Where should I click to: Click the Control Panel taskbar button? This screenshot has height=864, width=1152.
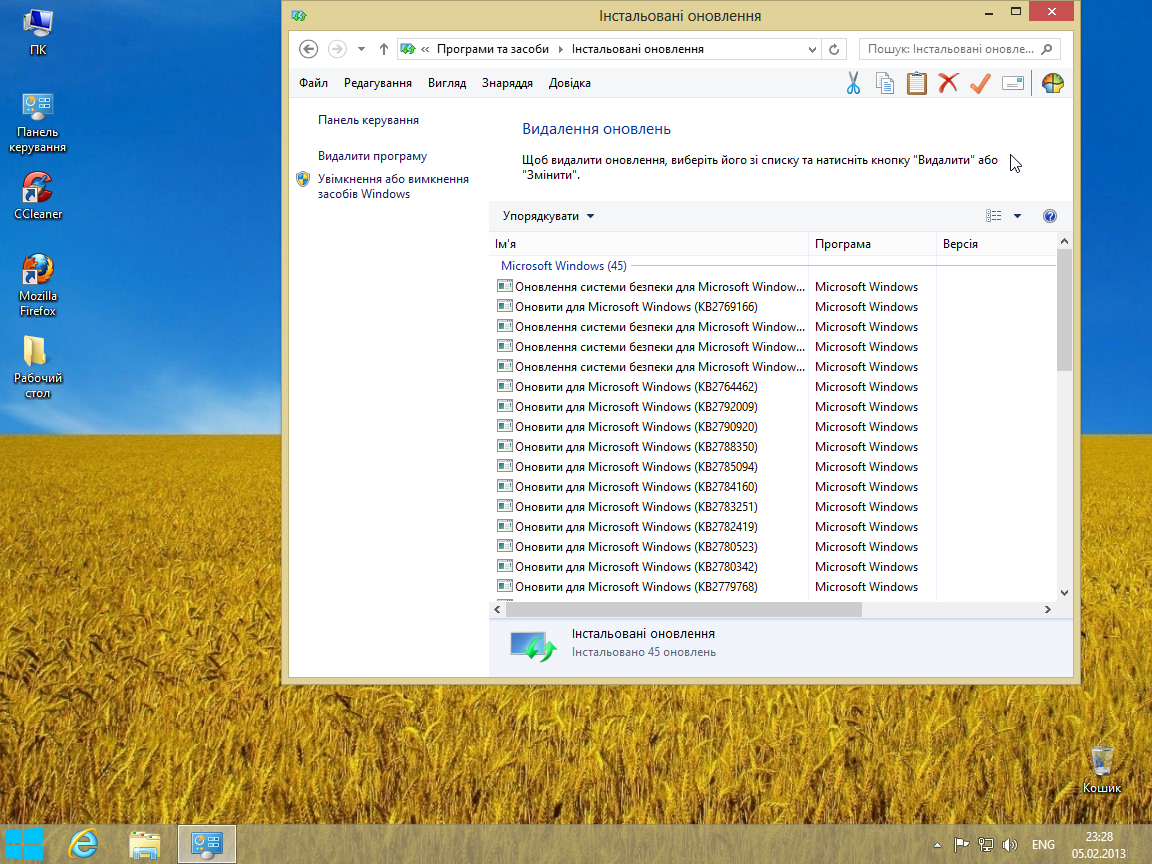(x=206, y=844)
